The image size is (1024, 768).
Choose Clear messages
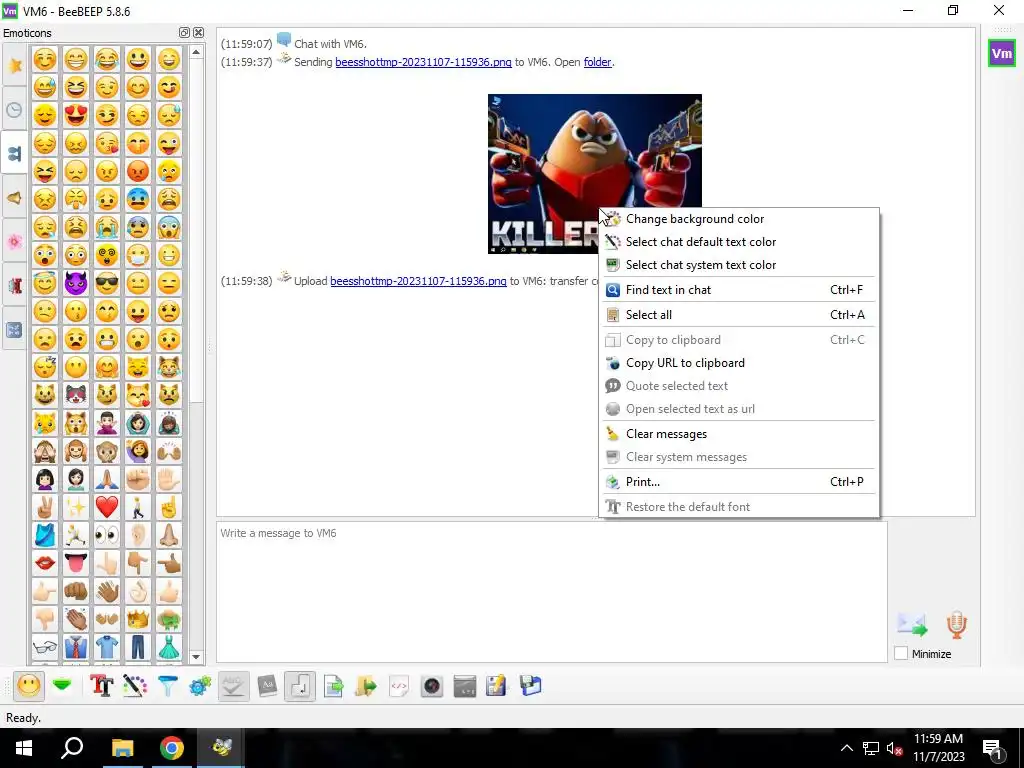(x=739, y=434)
